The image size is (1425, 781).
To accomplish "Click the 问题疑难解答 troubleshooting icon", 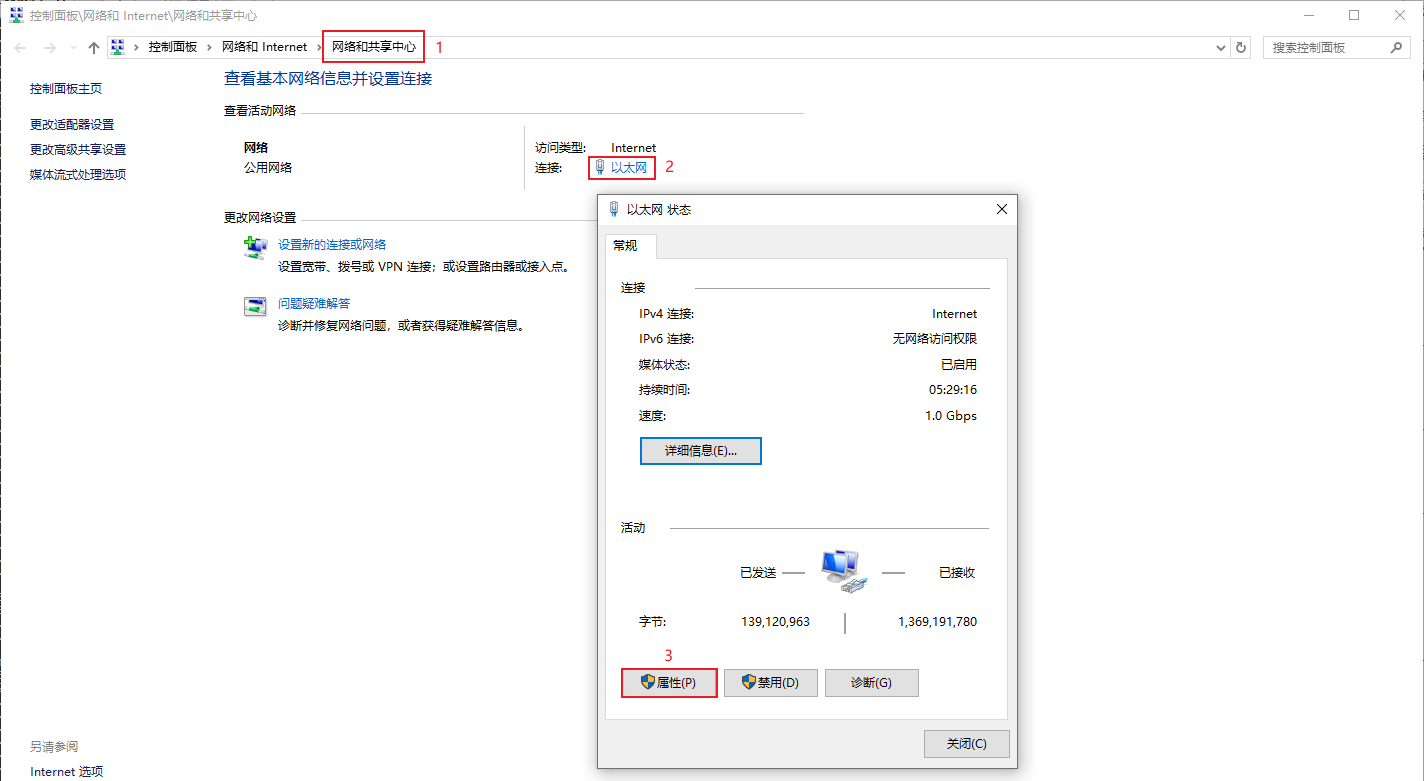I will pyautogui.click(x=255, y=307).
